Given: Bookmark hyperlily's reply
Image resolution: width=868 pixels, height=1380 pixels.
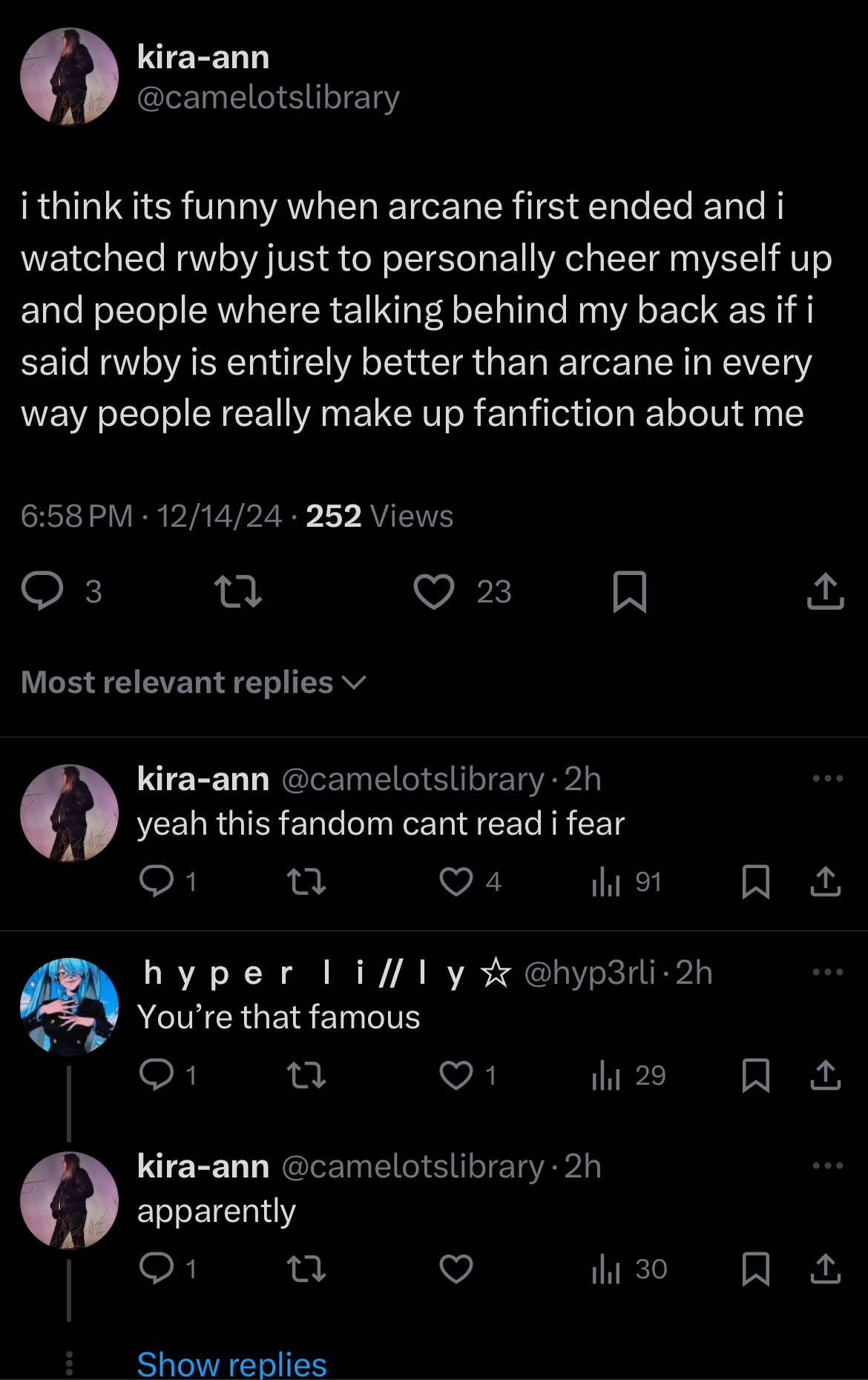Looking at the screenshot, I should click(x=755, y=1075).
